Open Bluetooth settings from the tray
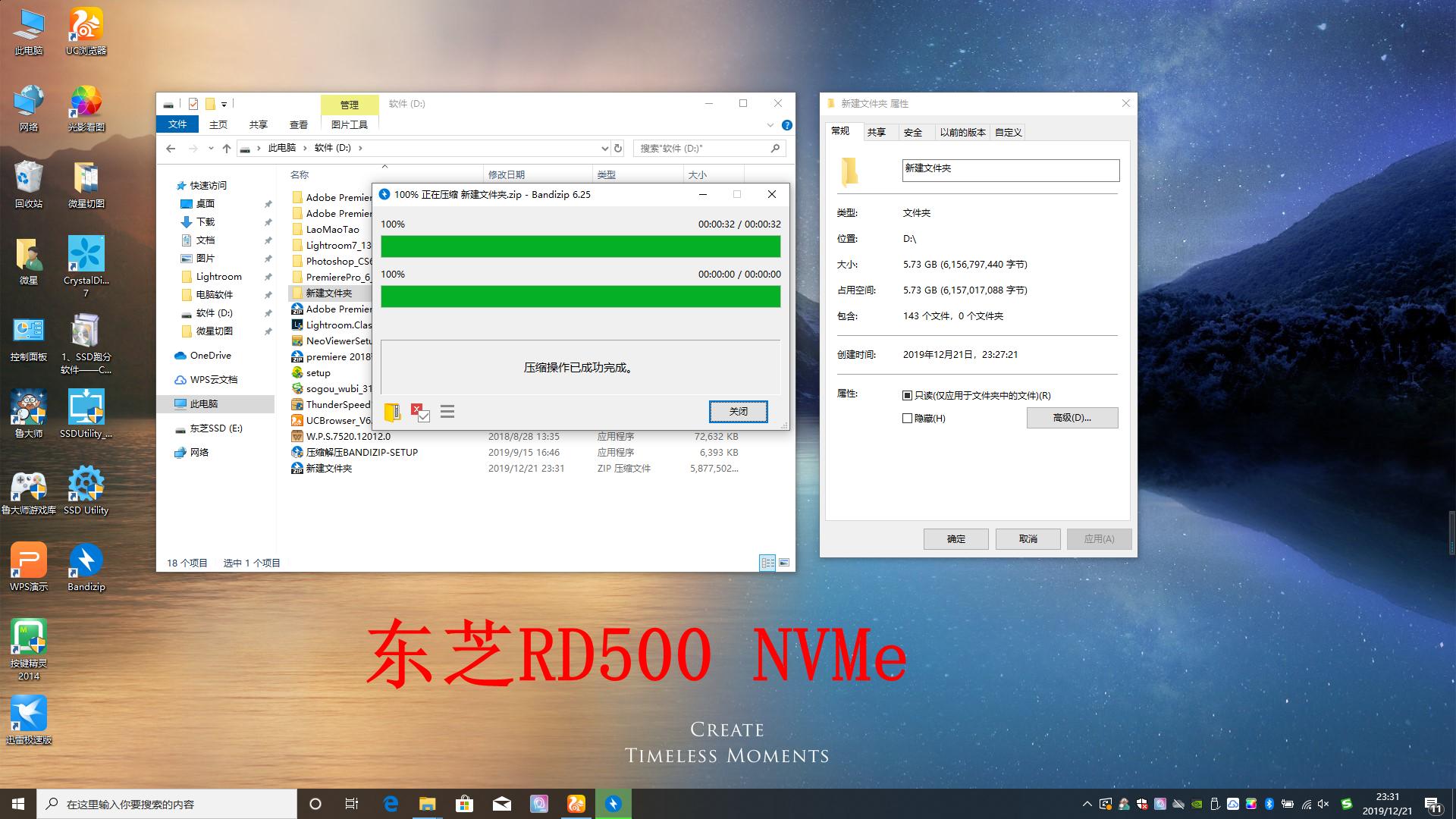Screen dimensions: 1456x819 point(1269,804)
